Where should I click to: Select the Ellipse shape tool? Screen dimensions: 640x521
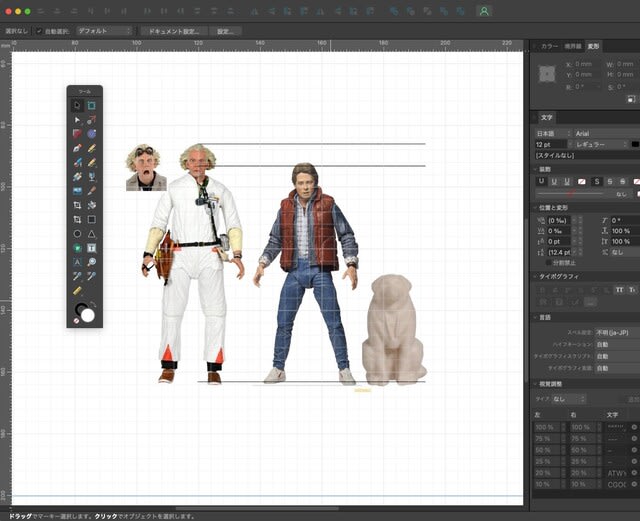77,234
